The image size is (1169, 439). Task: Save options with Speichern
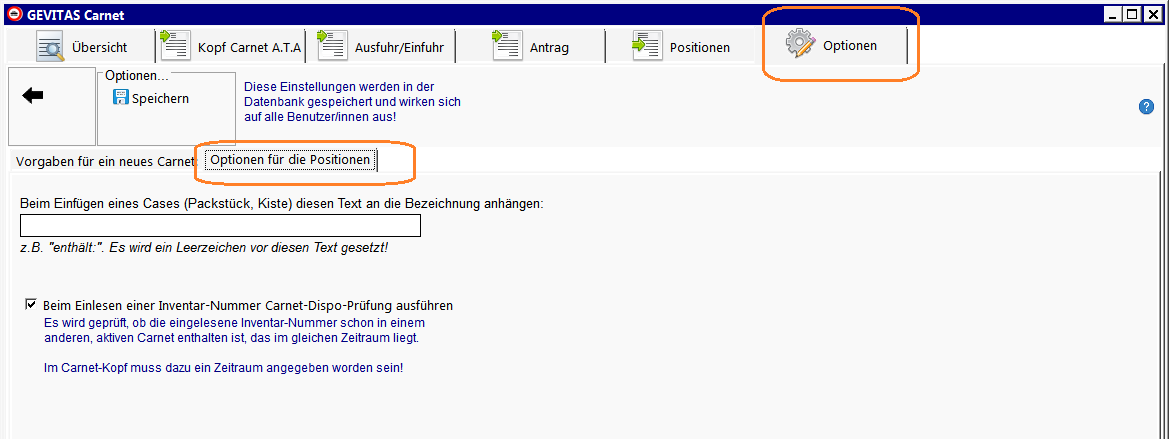point(151,98)
